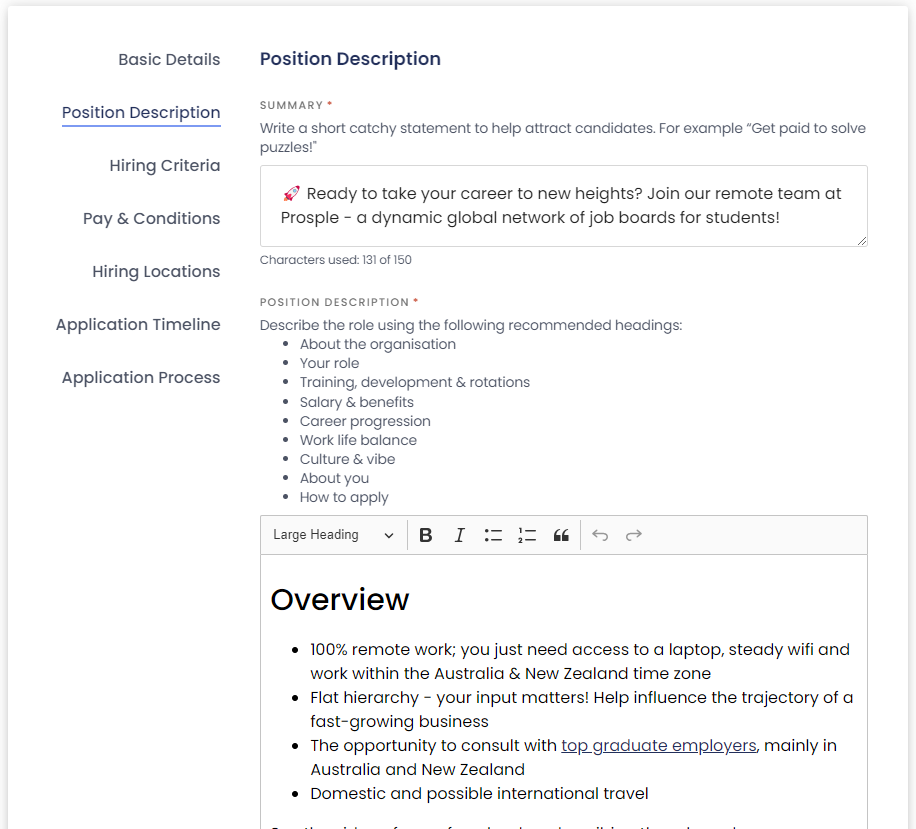The height and width of the screenshot is (829, 916).
Task: Navigate to Basic Details section
Action: pyautogui.click(x=169, y=60)
